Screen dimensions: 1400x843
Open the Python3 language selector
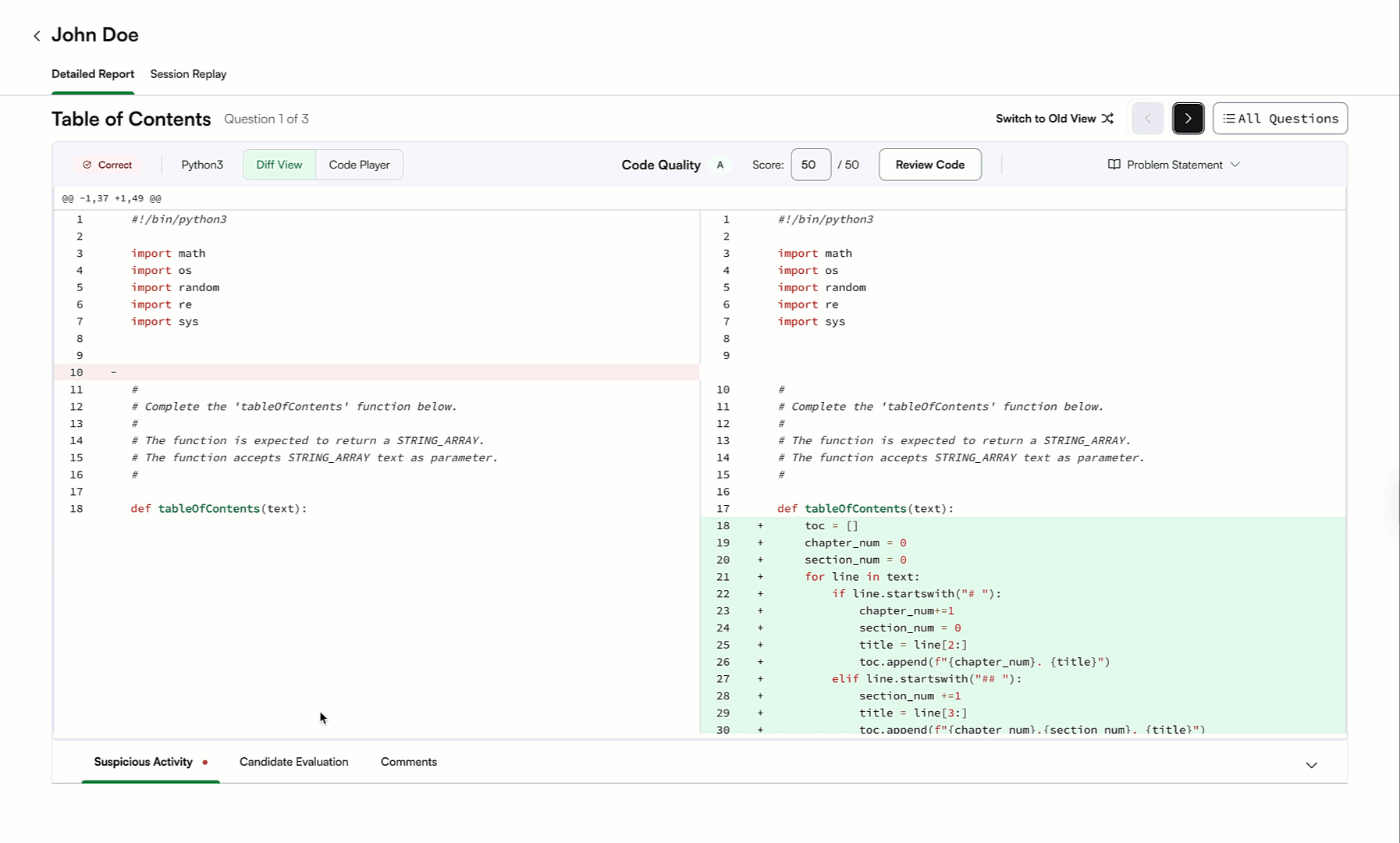point(201,165)
